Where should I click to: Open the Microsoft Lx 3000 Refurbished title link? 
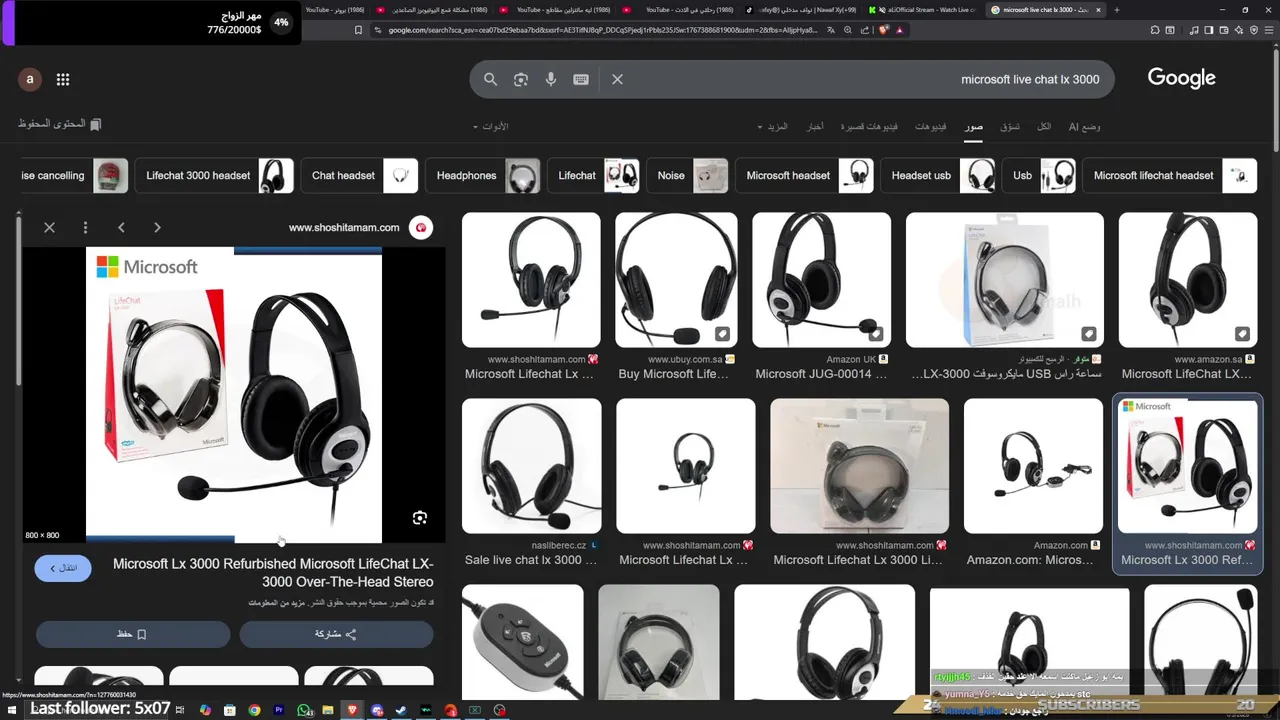273,572
